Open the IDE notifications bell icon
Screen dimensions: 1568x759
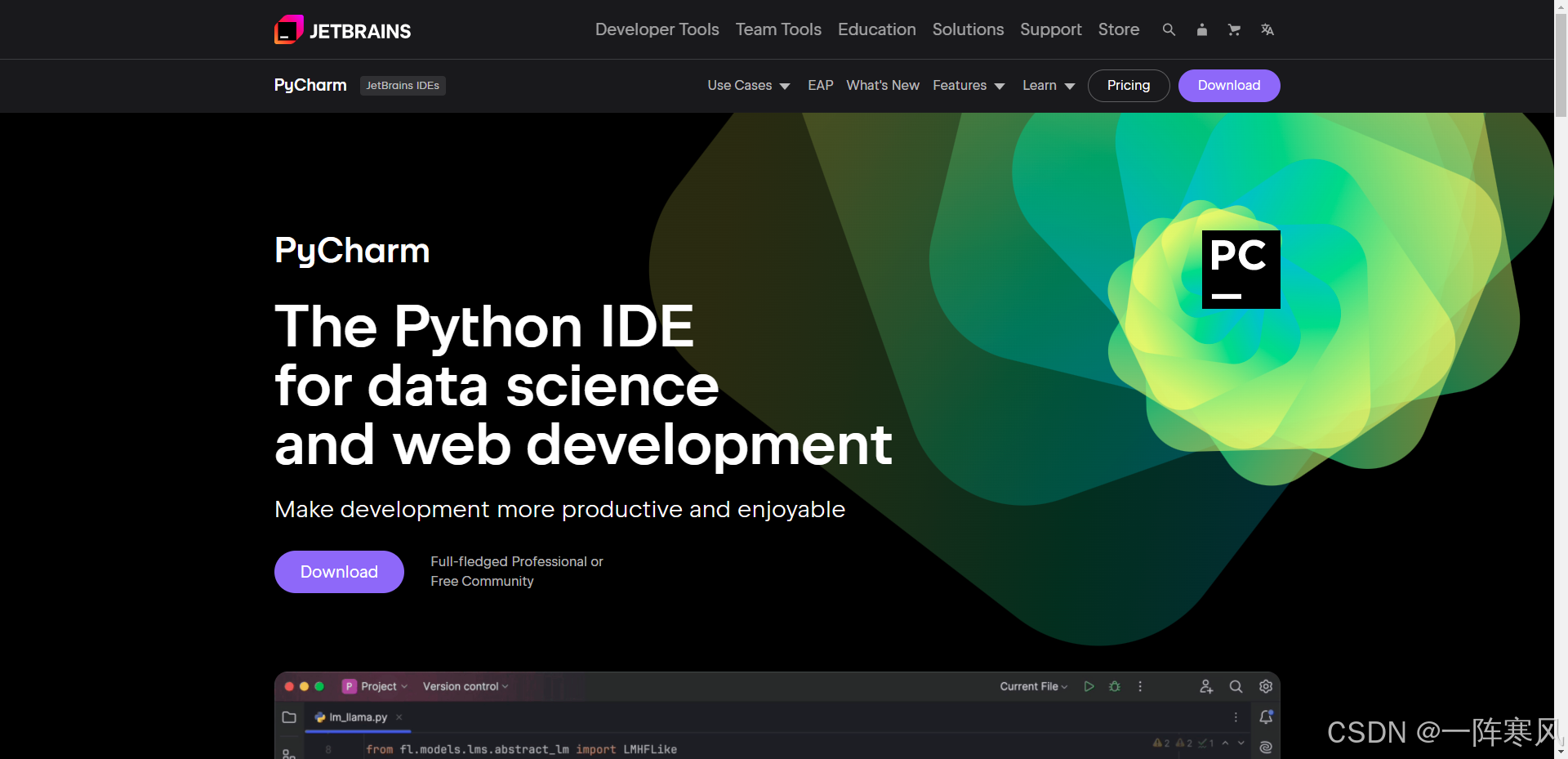(1266, 717)
